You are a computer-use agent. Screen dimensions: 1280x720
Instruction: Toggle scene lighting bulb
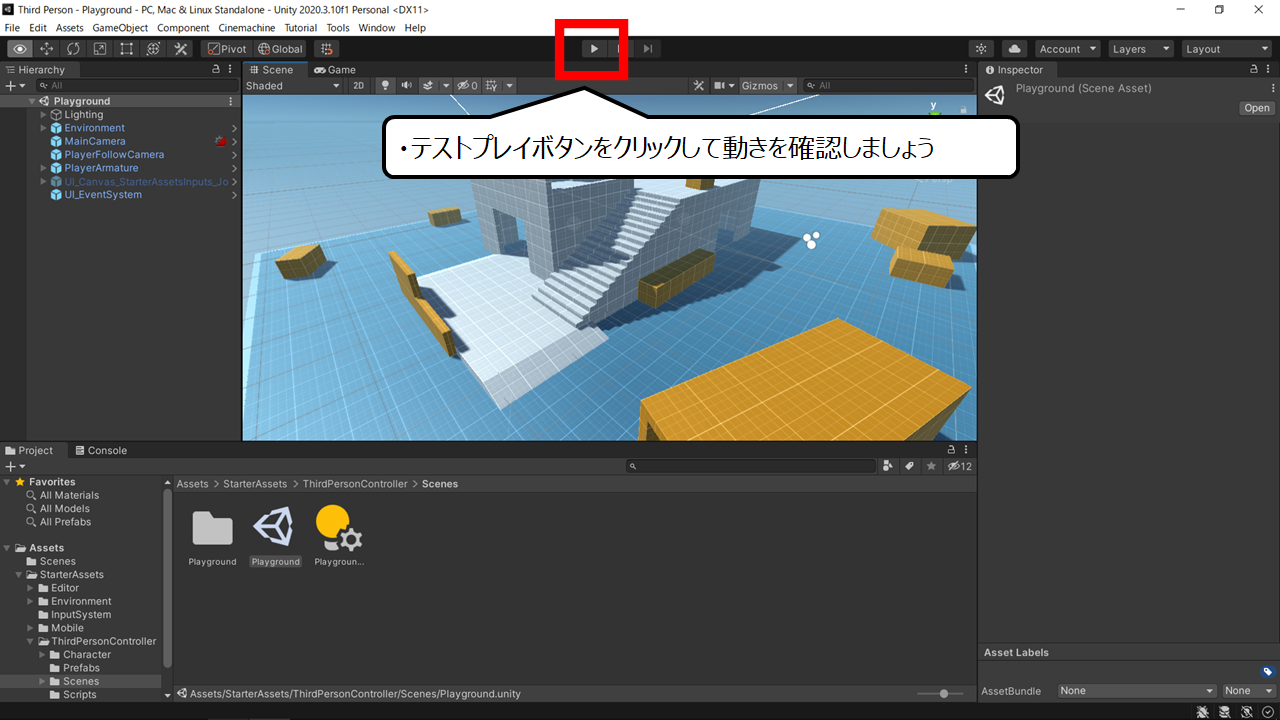[x=384, y=86]
